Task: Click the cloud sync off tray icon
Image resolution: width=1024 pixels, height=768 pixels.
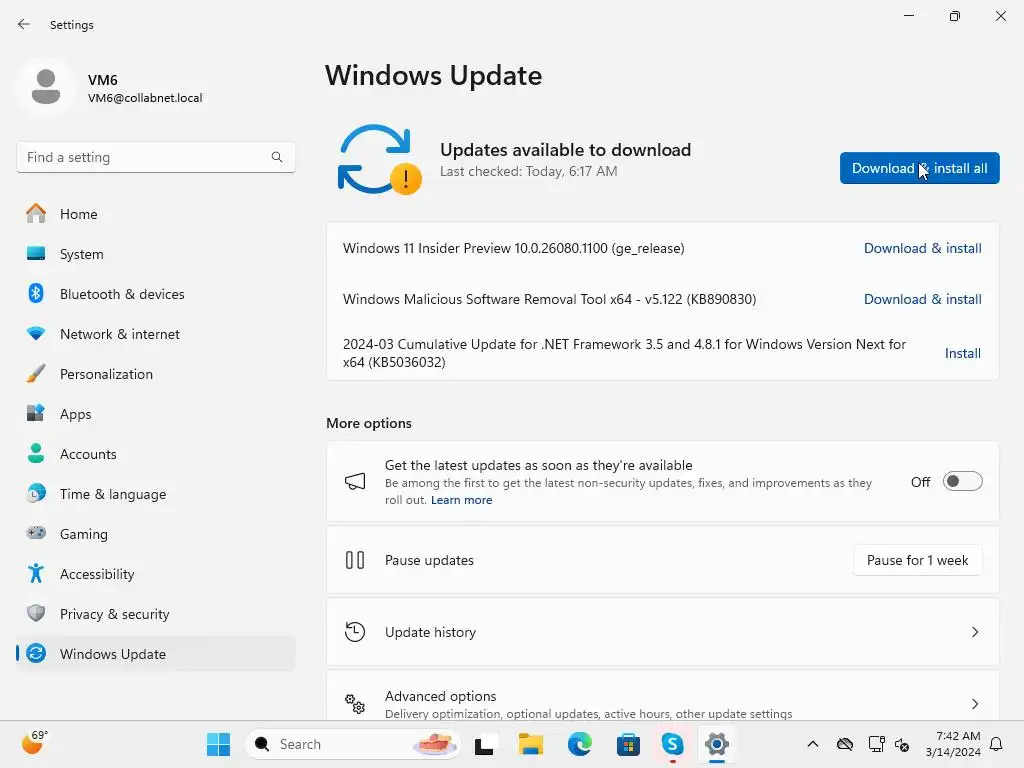Action: [845, 744]
